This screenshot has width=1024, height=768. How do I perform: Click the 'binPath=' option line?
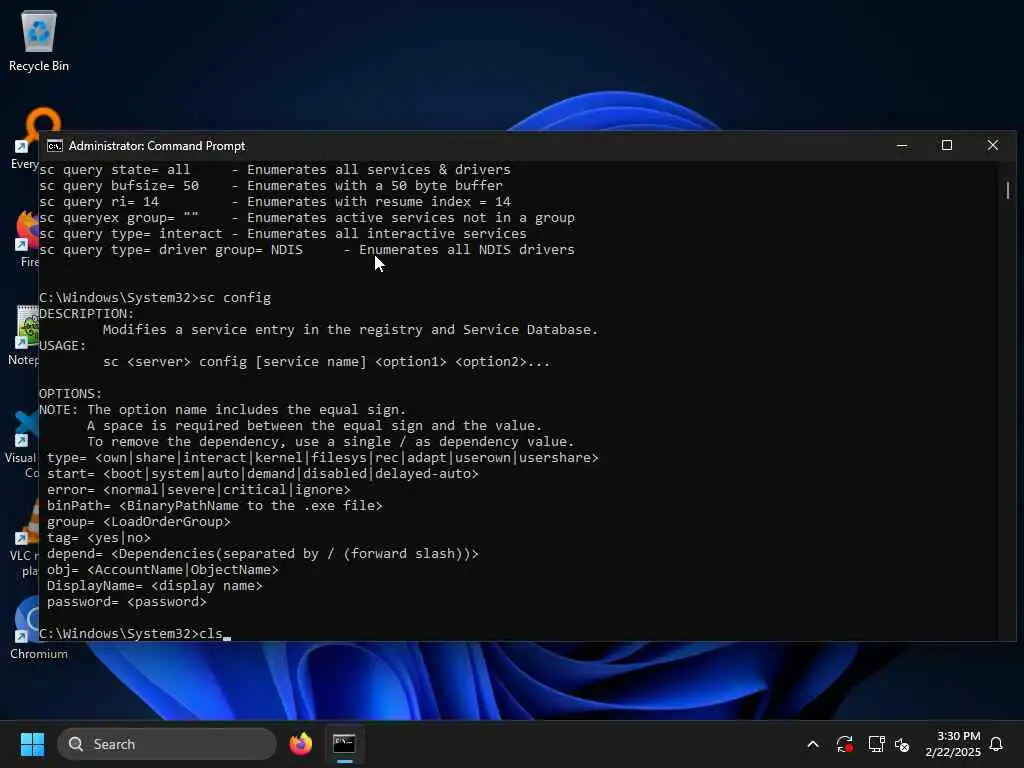[215, 505]
